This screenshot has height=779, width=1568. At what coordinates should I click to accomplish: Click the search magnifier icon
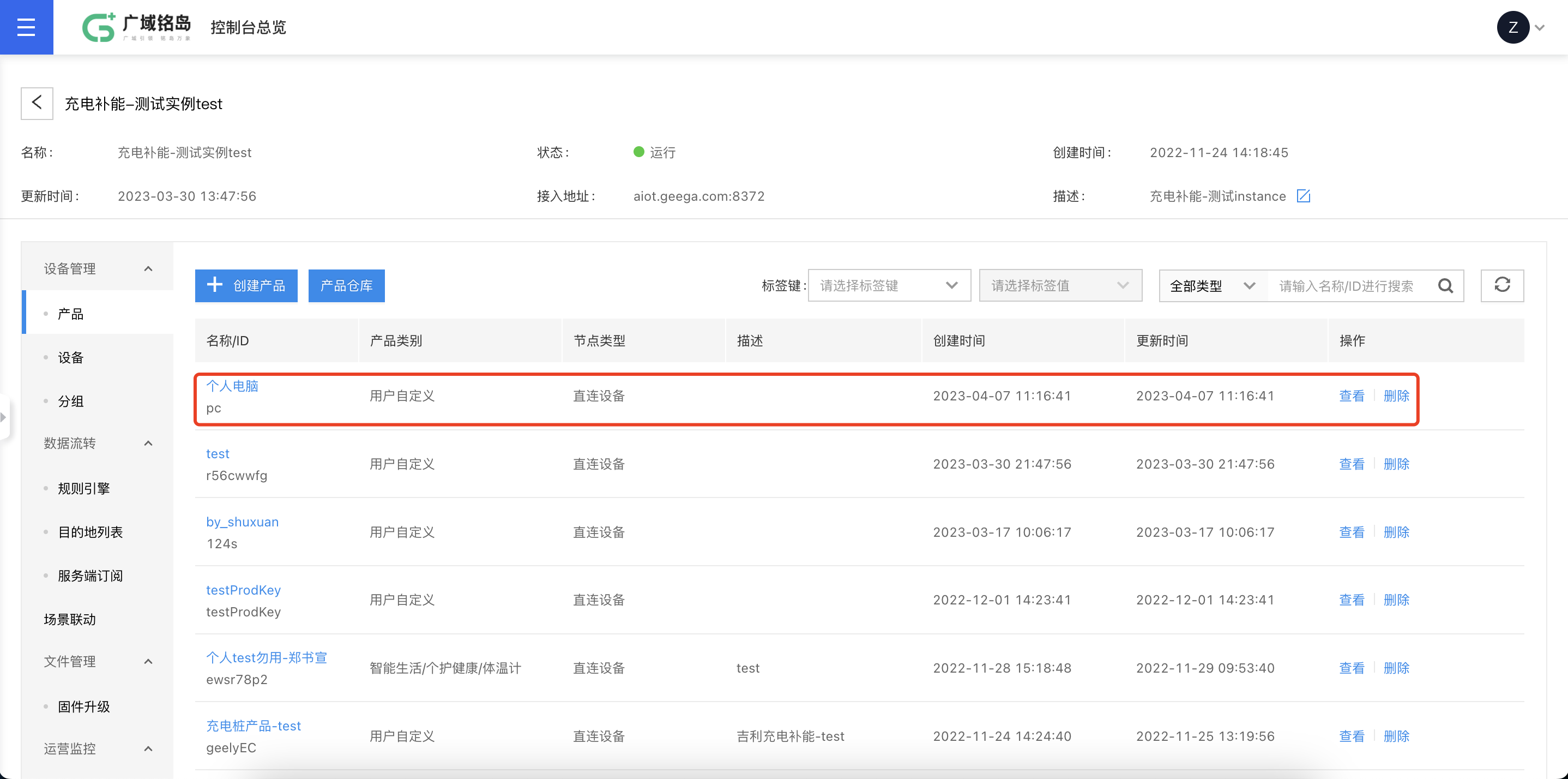pos(1446,286)
